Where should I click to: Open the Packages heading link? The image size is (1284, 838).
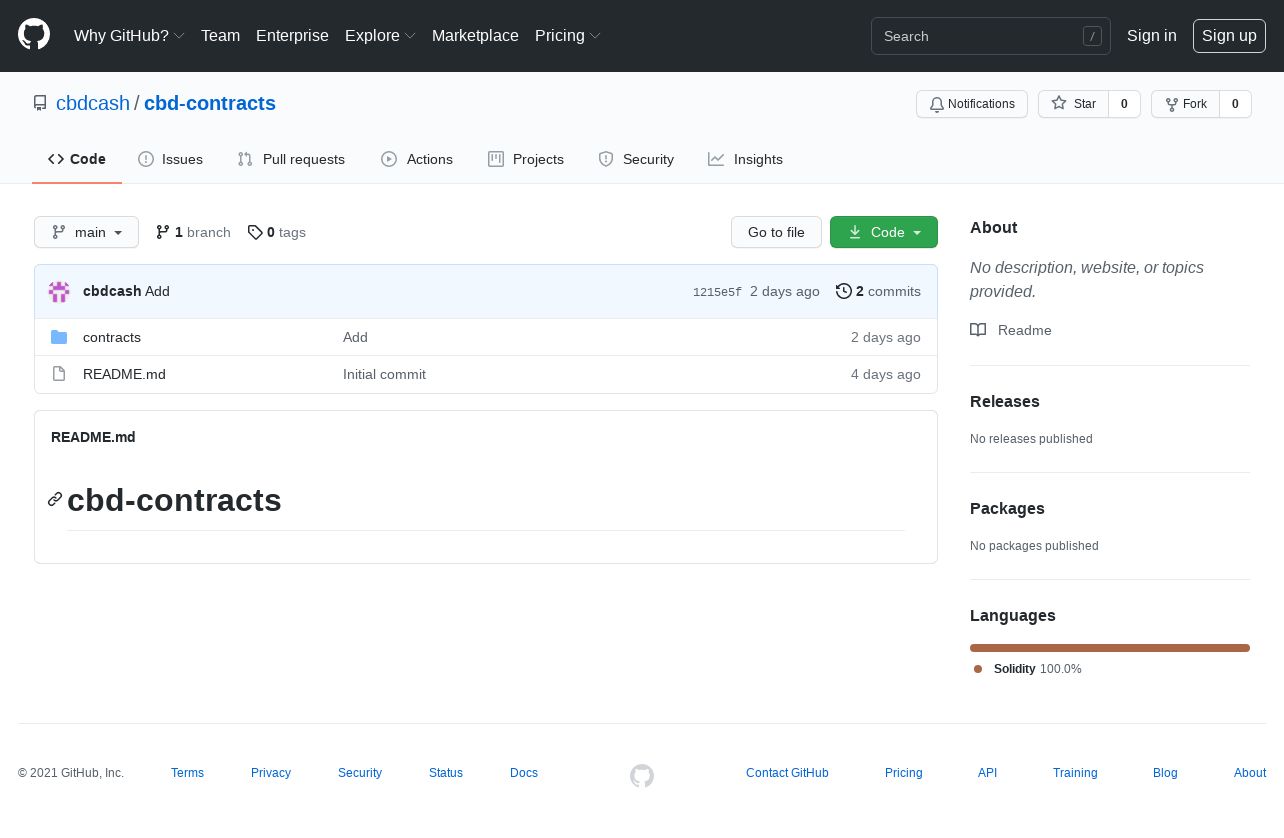[x=1007, y=508]
